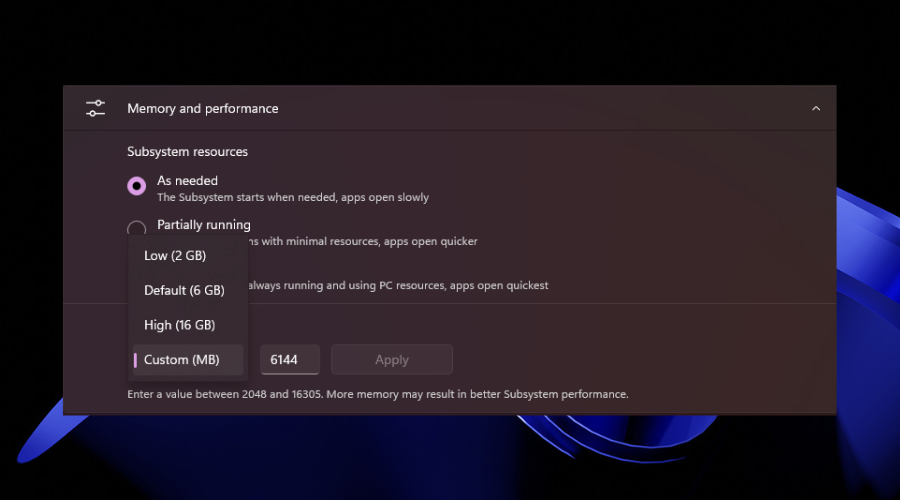Viewport: 900px width, 500px height.
Task: Select the As needed radio button
Action: point(137,186)
